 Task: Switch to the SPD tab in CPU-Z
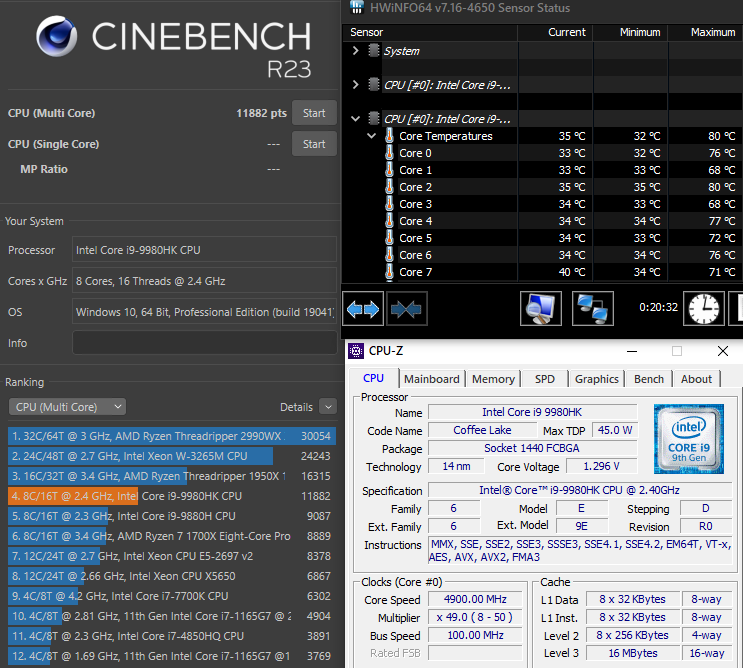click(545, 379)
